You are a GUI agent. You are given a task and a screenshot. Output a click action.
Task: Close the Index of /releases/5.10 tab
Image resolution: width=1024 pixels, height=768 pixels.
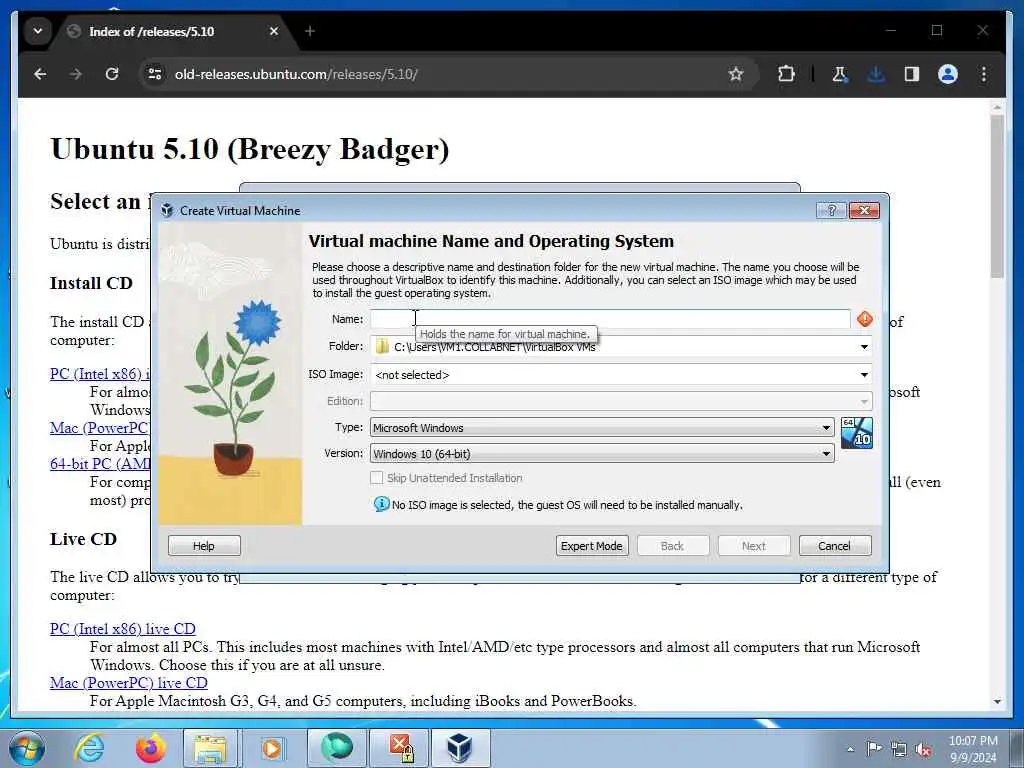point(274,31)
